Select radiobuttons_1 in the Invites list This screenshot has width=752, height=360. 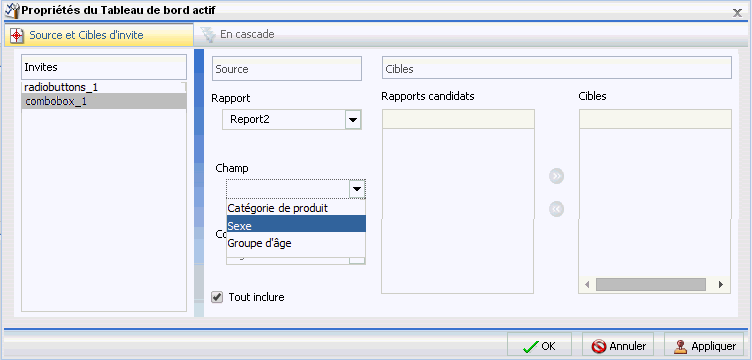pos(104,87)
